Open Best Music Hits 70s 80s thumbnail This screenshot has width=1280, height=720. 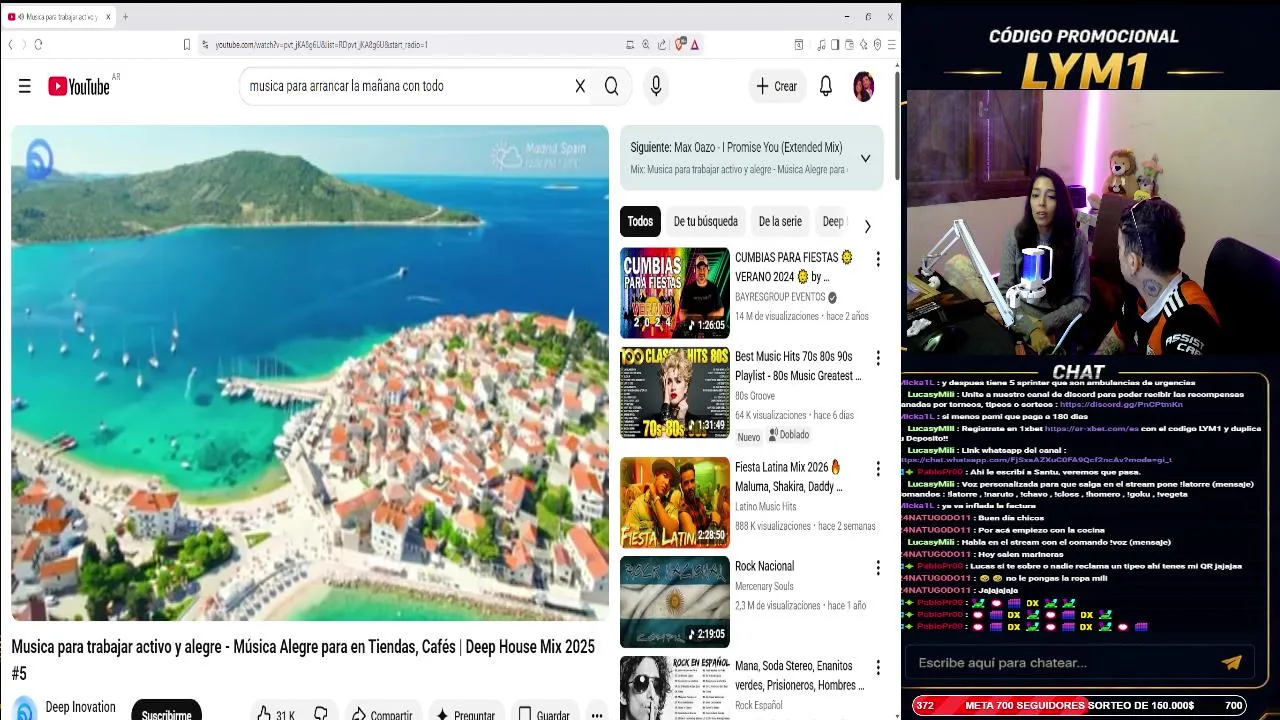675,393
